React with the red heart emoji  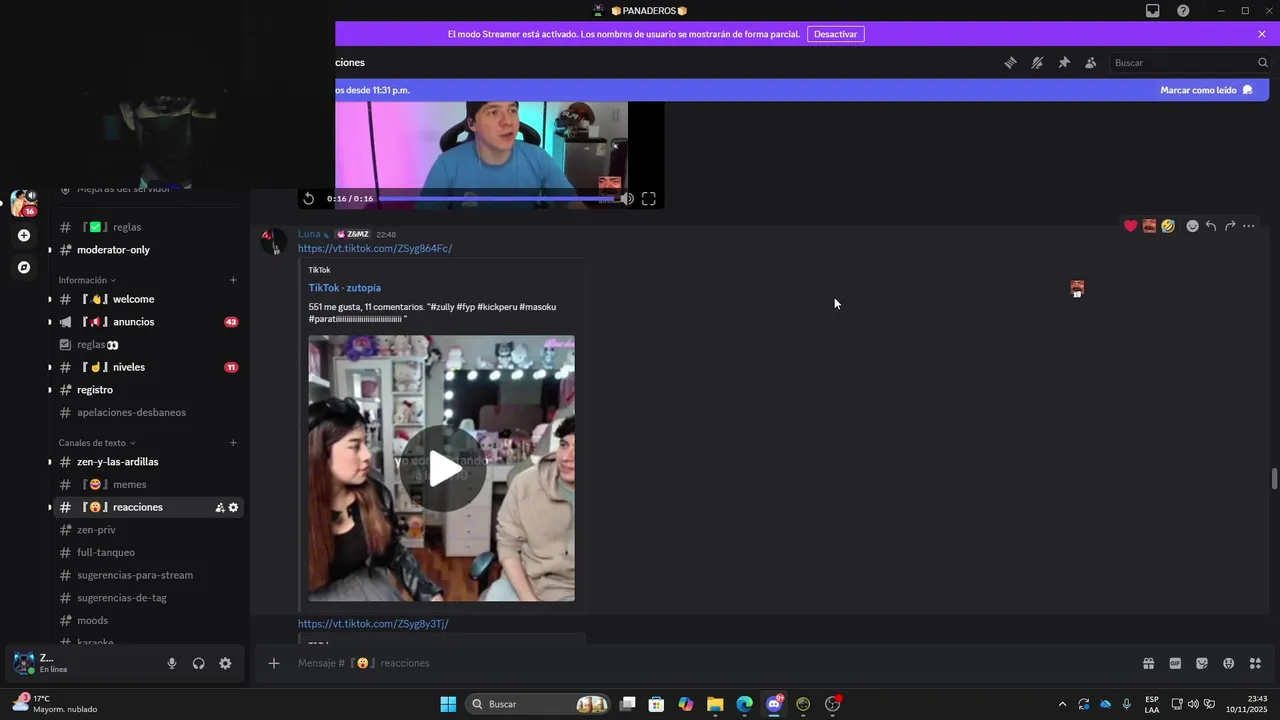[1131, 226]
